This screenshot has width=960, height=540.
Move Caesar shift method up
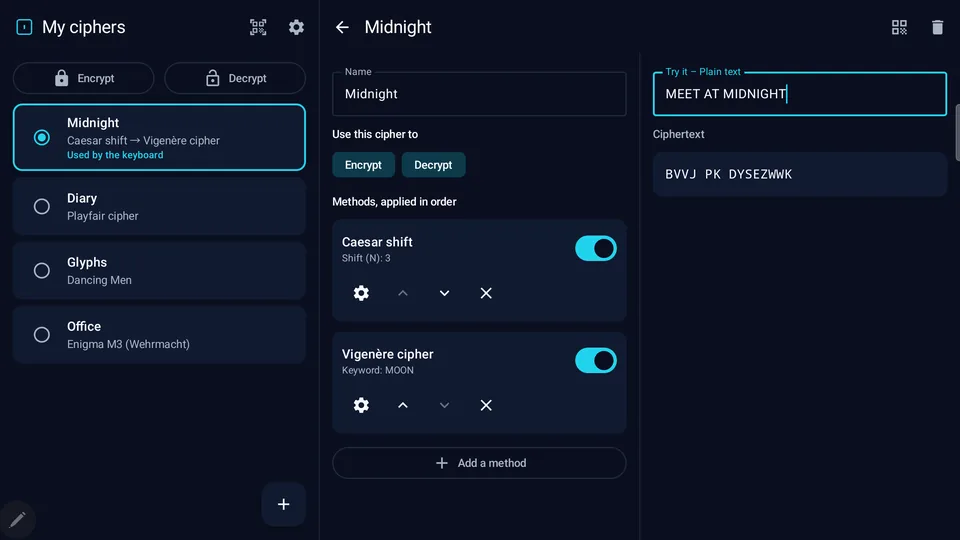coord(403,293)
